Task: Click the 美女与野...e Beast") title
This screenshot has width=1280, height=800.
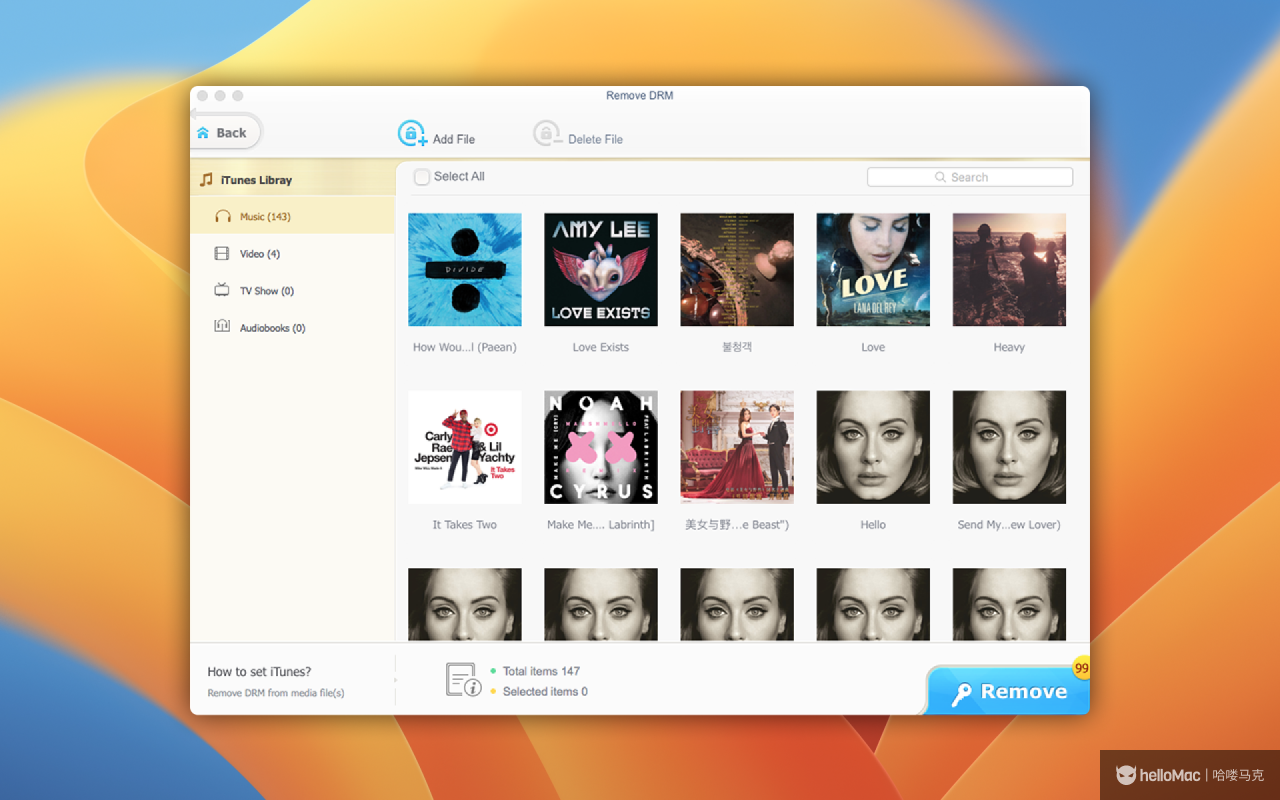Action: 737,524
